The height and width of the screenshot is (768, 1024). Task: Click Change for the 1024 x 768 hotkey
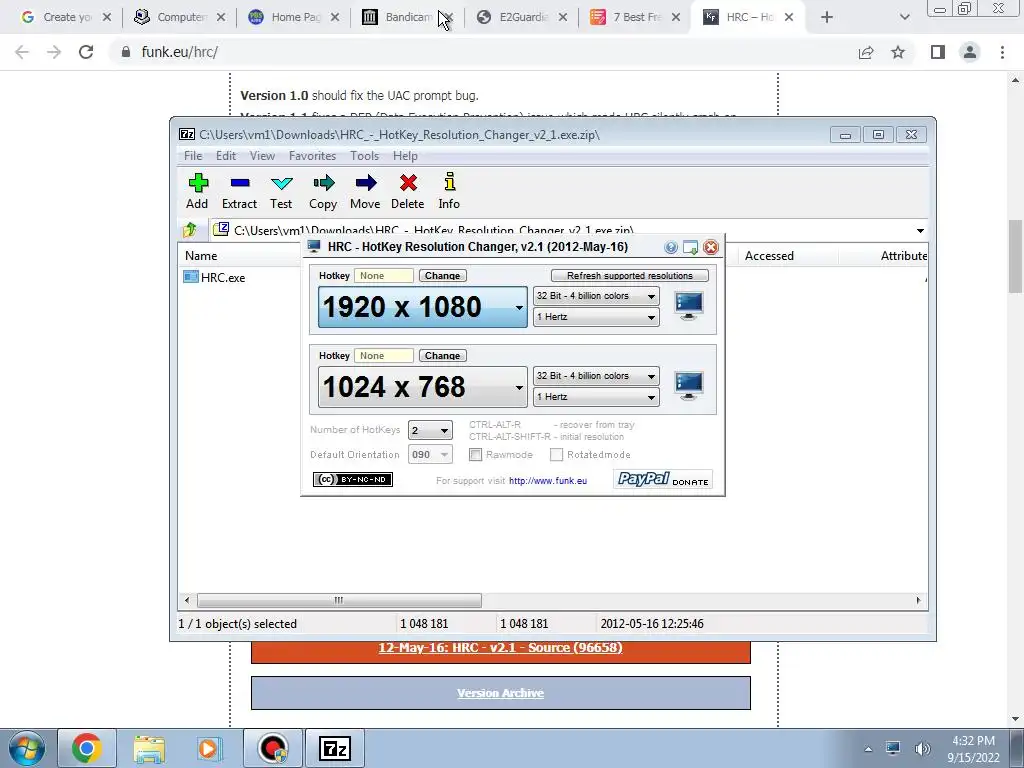442,356
